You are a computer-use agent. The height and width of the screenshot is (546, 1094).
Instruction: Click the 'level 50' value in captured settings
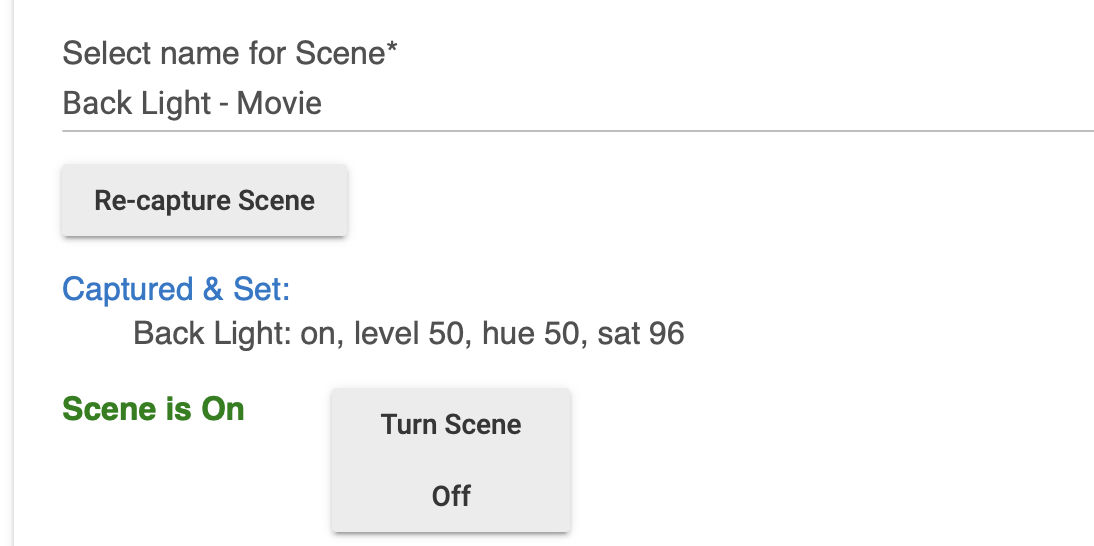[x=408, y=333]
